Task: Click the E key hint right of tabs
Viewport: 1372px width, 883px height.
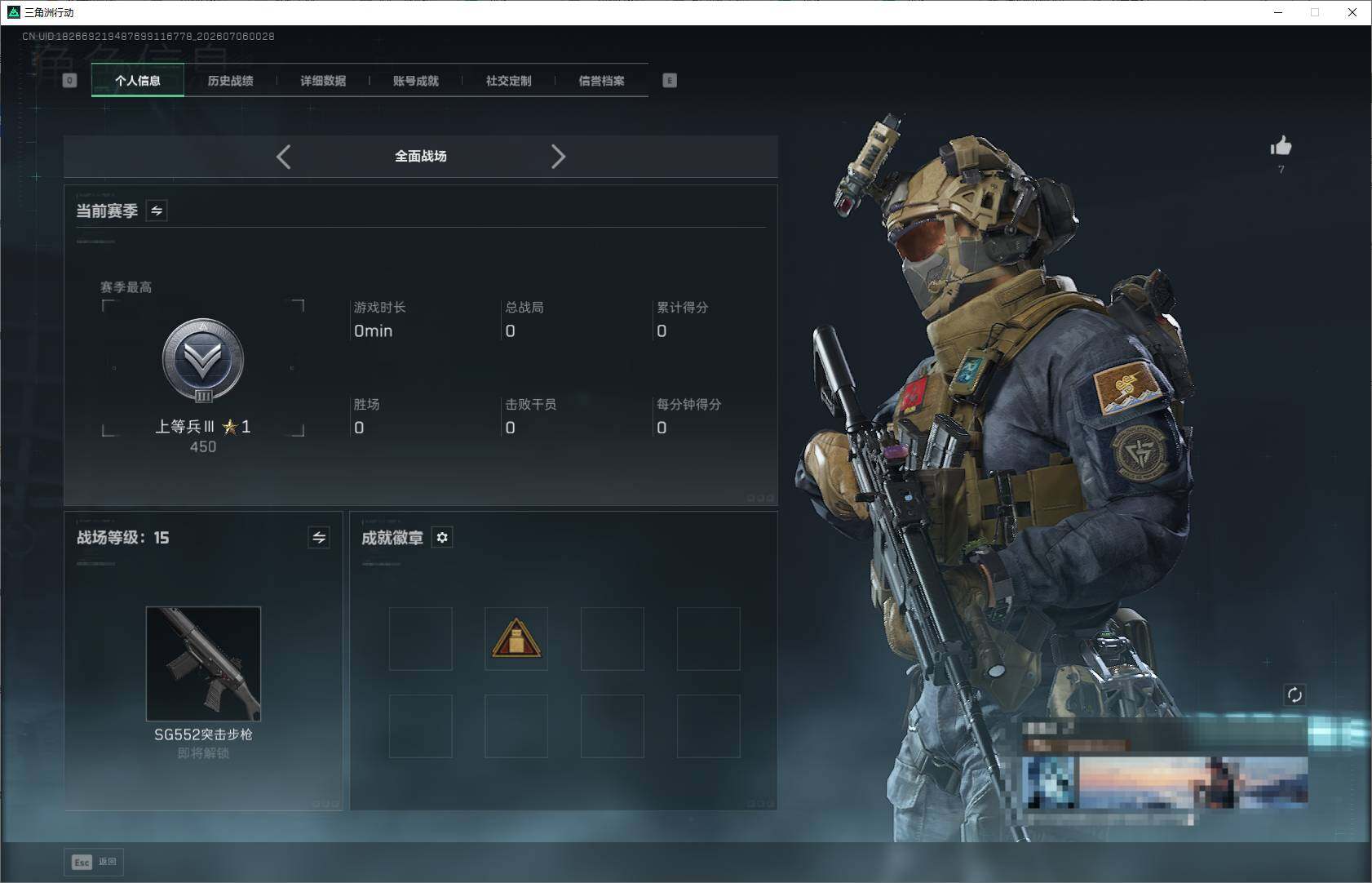Action: coord(670,80)
